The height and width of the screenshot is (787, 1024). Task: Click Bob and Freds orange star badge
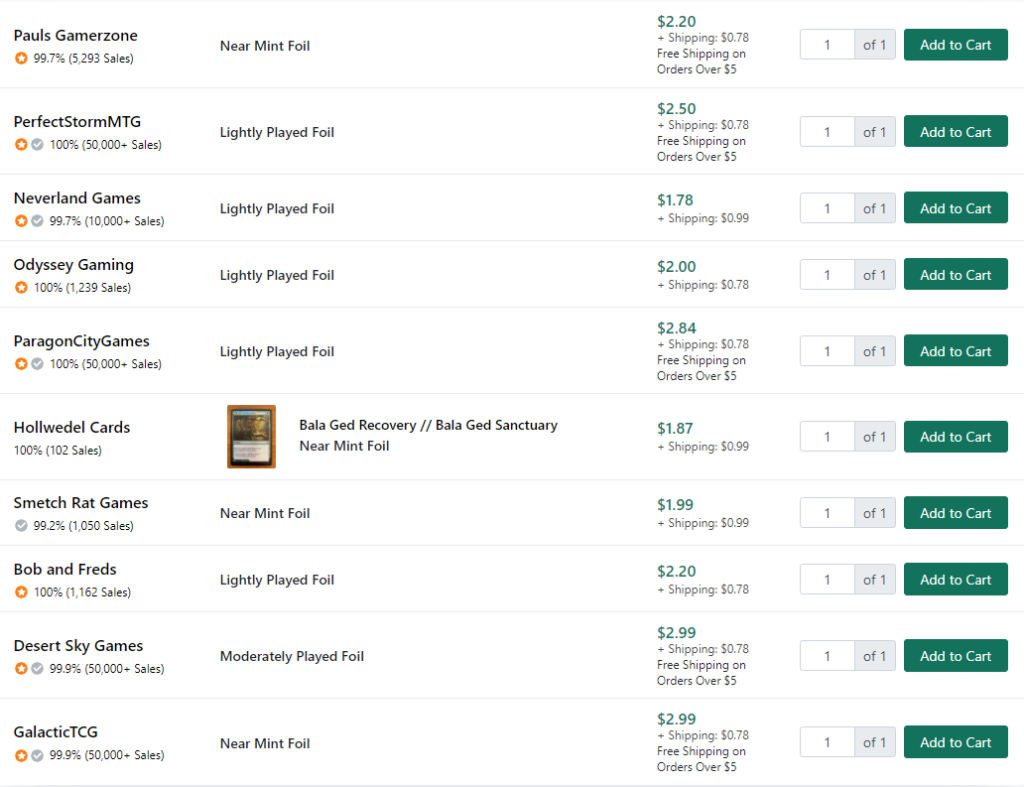tap(22, 592)
